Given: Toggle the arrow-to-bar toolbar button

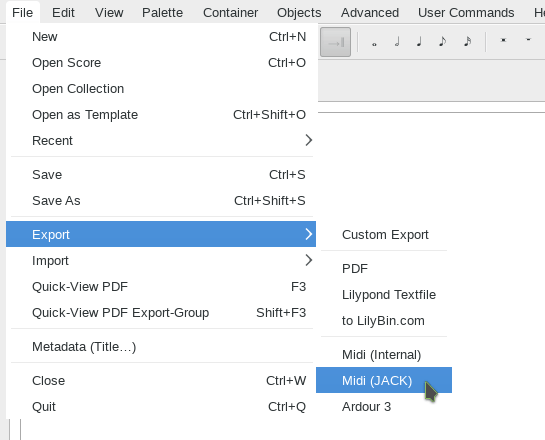Looking at the screenshot, I should click(x=335, y=42).
